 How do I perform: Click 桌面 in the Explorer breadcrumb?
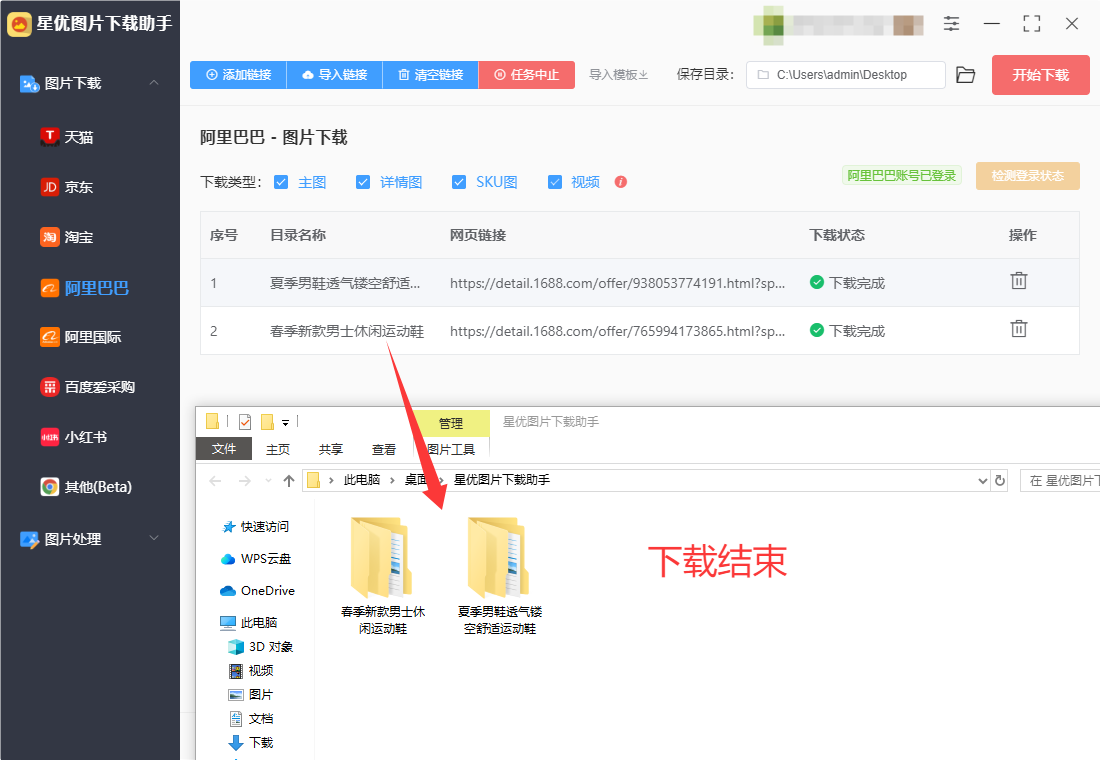click(x=415, y=480)
